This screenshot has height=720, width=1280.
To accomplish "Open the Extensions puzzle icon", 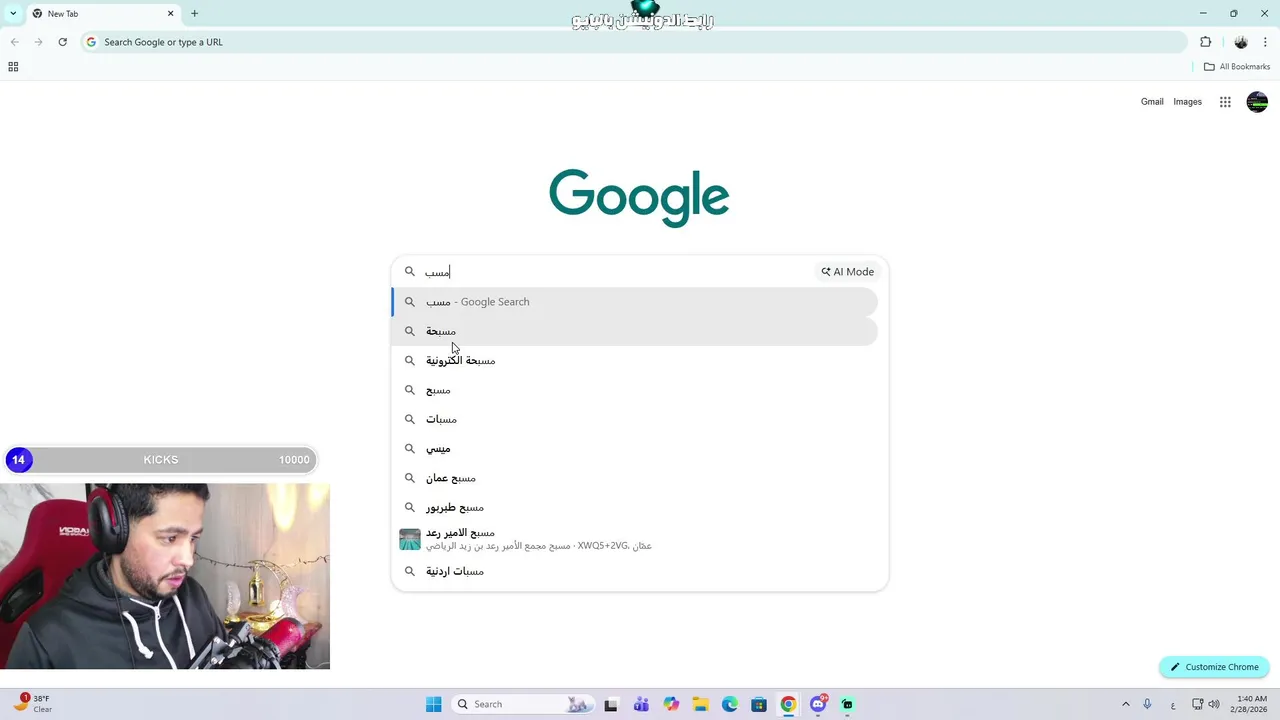I will tap(1205, 42).
